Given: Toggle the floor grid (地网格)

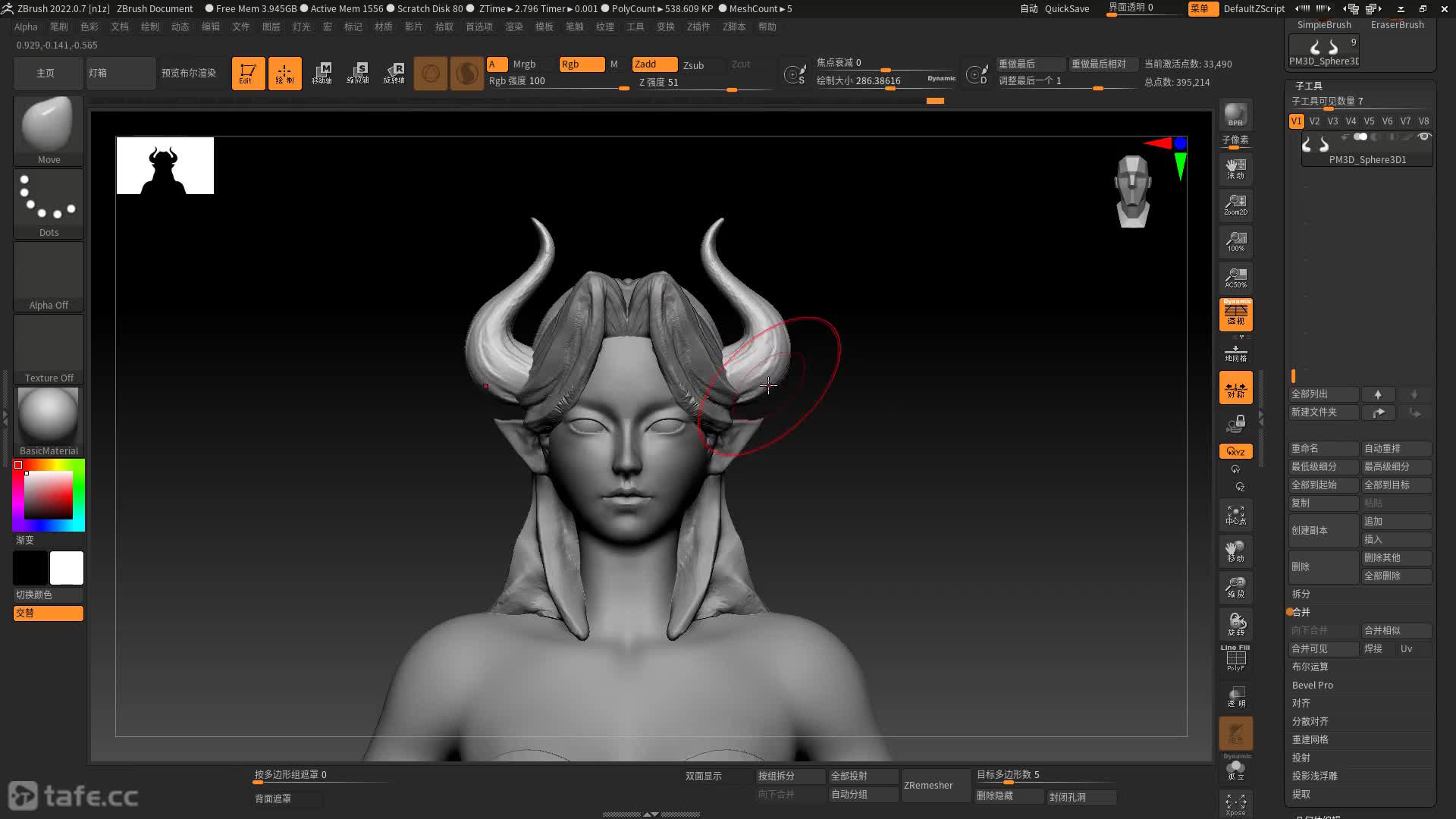Looking at the screenshot, I should pyautogui.click(x=1236, y=353).
